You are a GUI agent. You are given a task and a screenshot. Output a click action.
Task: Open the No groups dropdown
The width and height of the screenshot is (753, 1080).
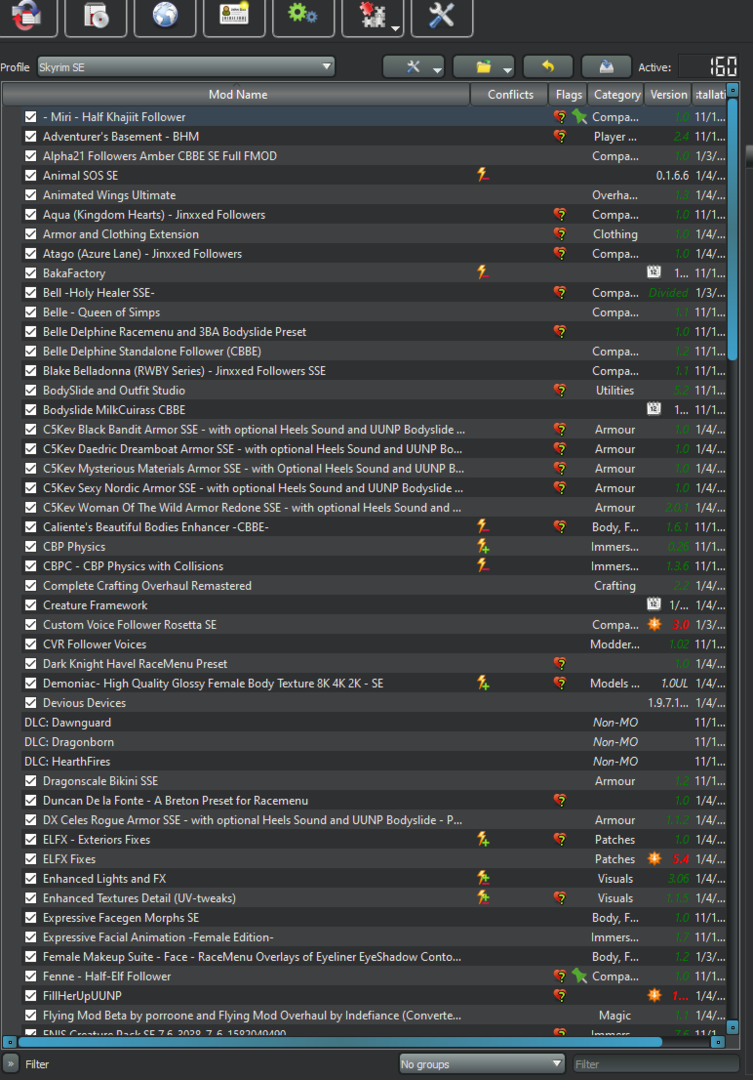[x=482, y=1064]
